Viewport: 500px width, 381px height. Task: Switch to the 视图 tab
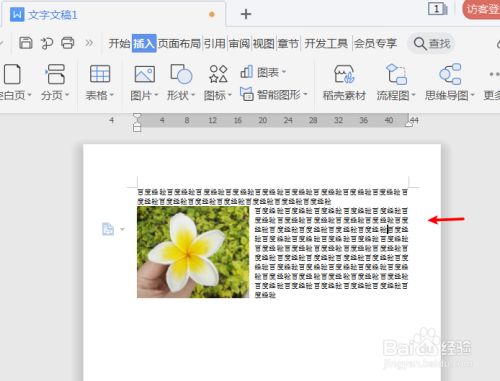(x=263, y=43)
